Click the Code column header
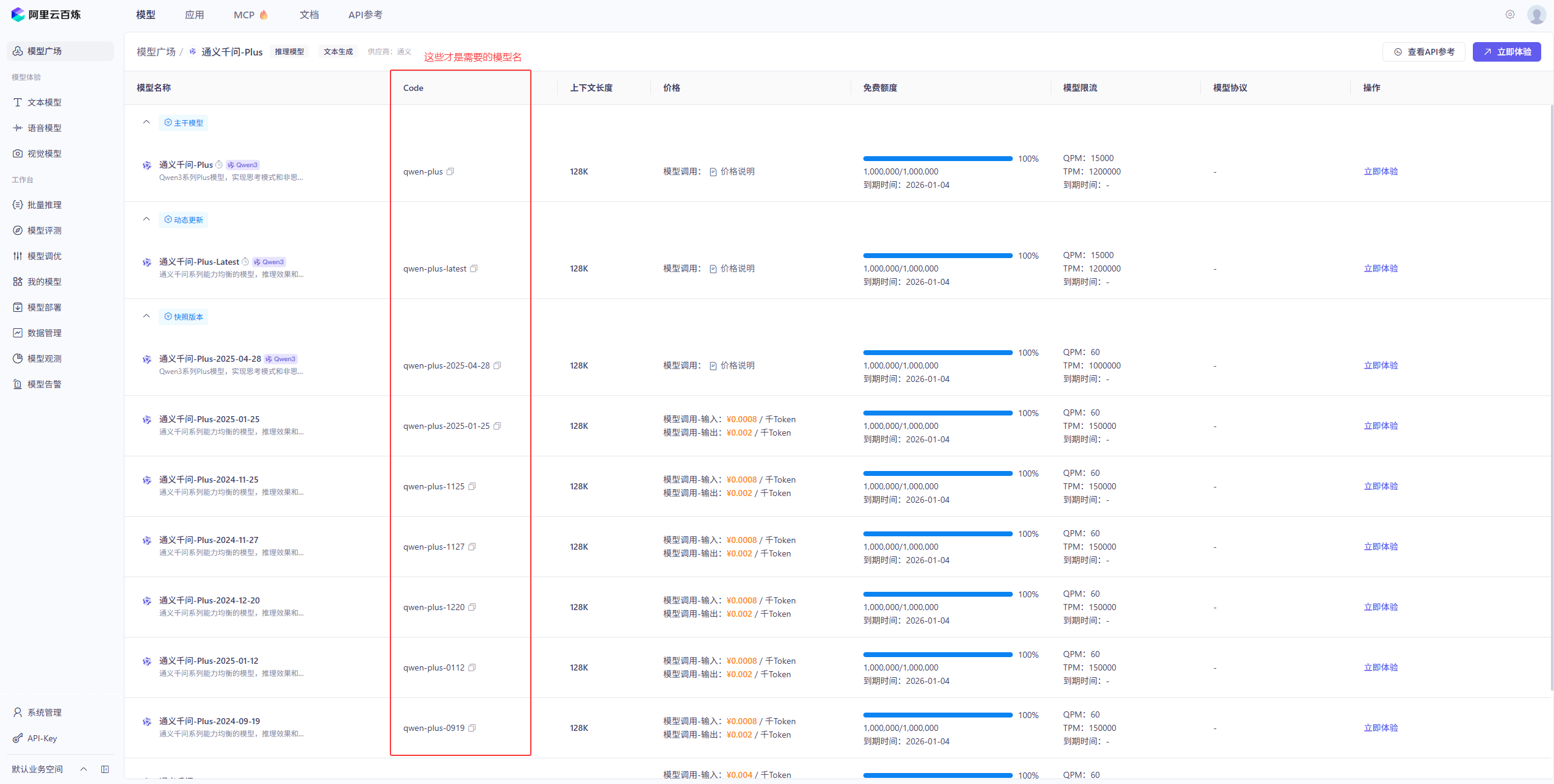 click(x=413, y=88)
